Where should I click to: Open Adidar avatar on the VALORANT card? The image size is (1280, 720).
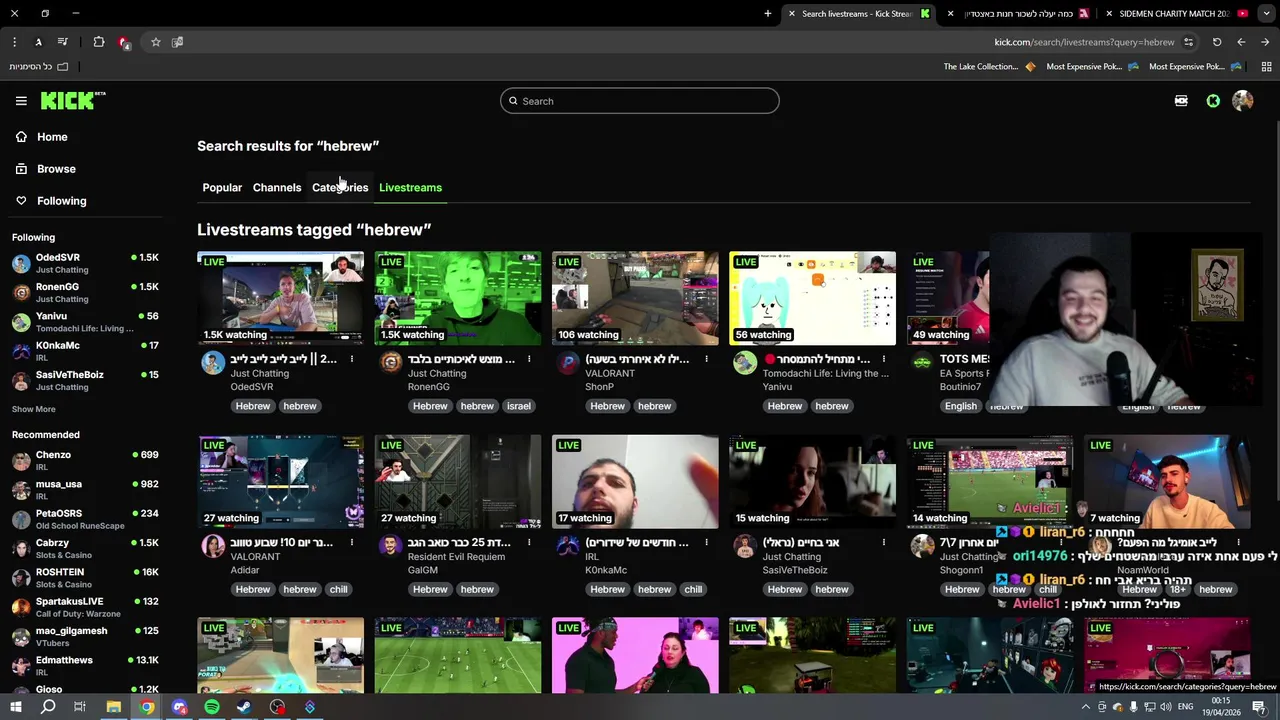click(213, 546)
